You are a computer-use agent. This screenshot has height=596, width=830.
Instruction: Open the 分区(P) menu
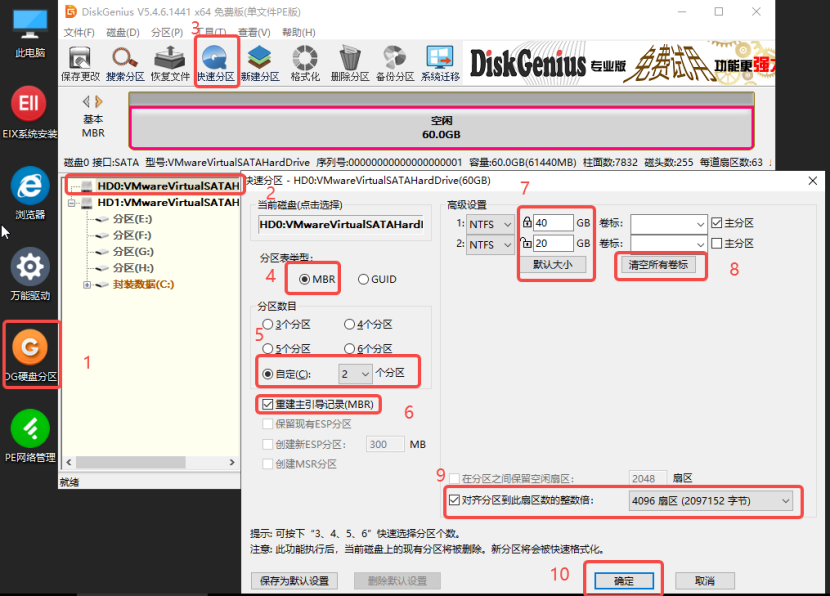(x=167, y=32)
